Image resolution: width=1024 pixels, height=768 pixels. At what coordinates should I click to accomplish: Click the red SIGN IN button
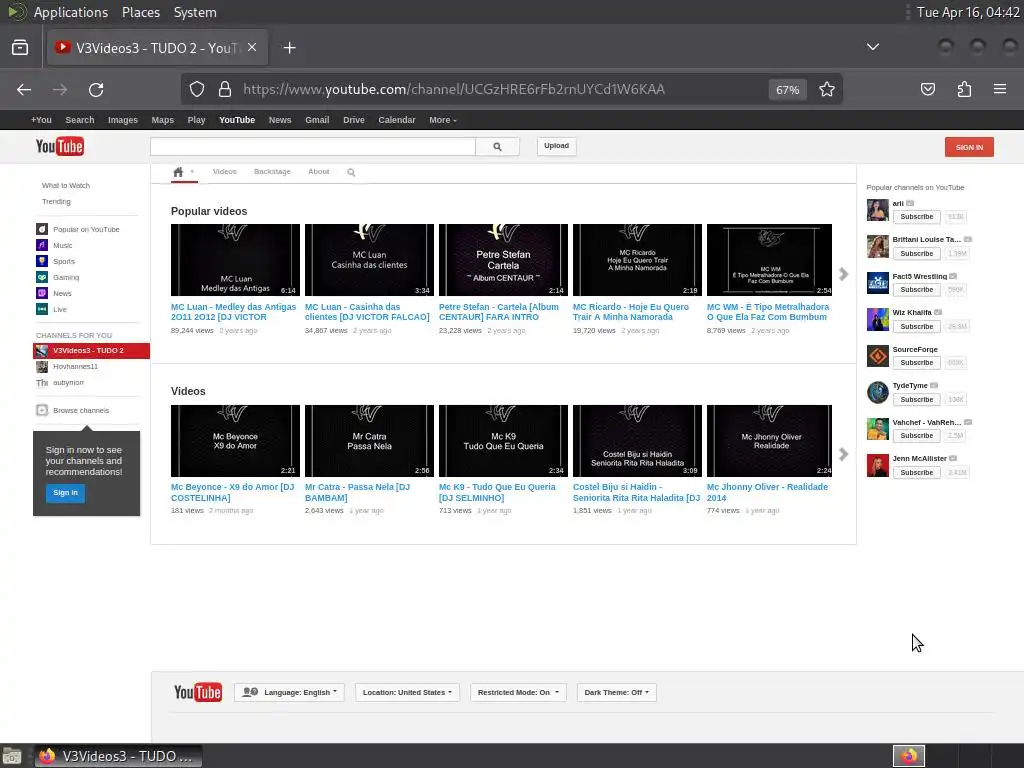[969, 147]
